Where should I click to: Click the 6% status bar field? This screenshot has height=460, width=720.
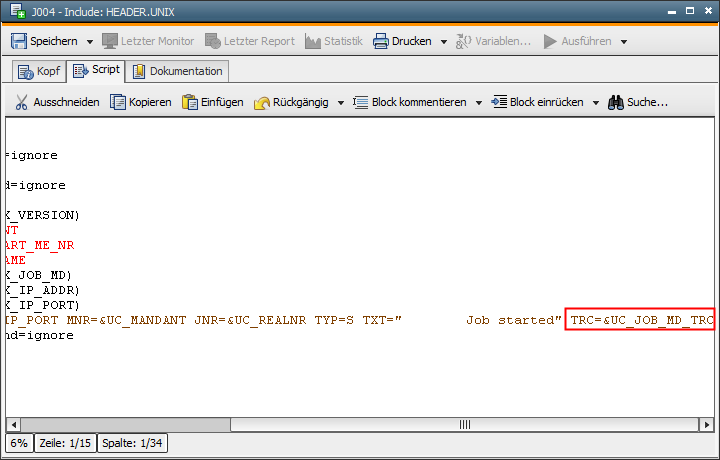click(x=19, y=443)
